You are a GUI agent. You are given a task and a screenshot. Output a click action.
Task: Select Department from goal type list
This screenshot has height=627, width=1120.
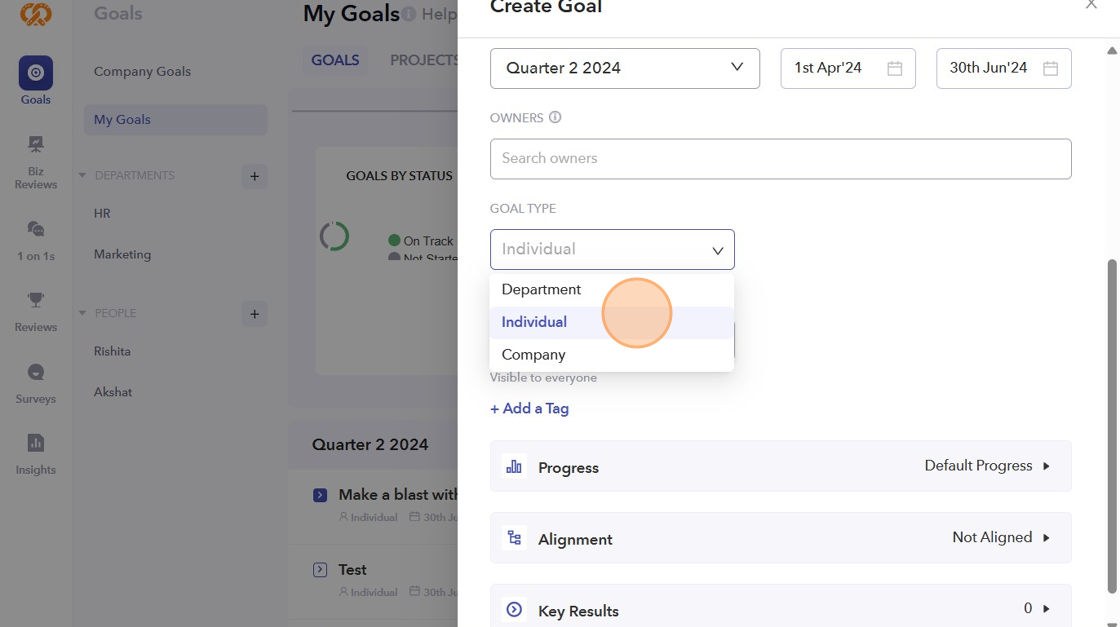click(541, 290)
